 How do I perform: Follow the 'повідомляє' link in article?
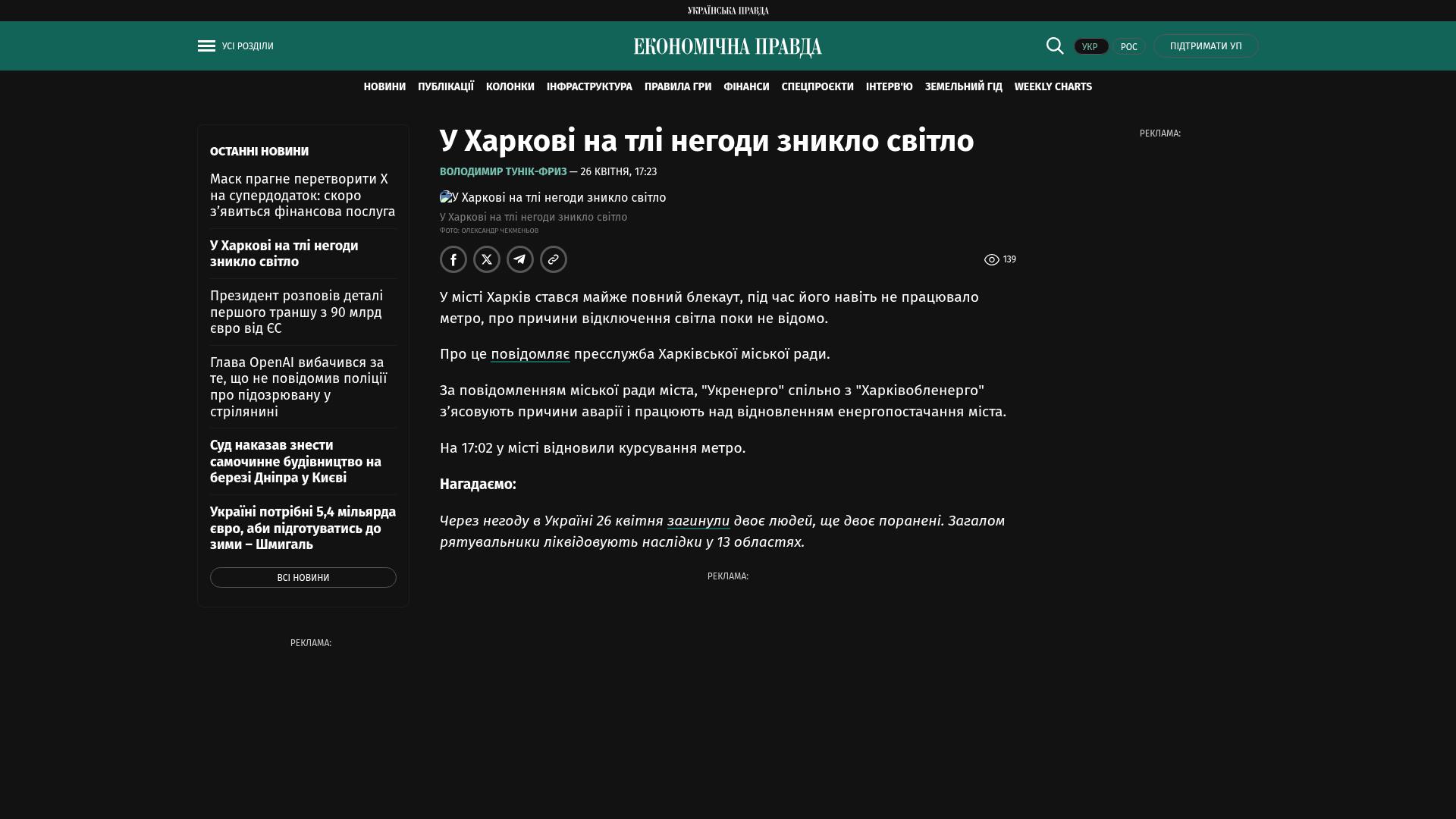coord(530,354)
